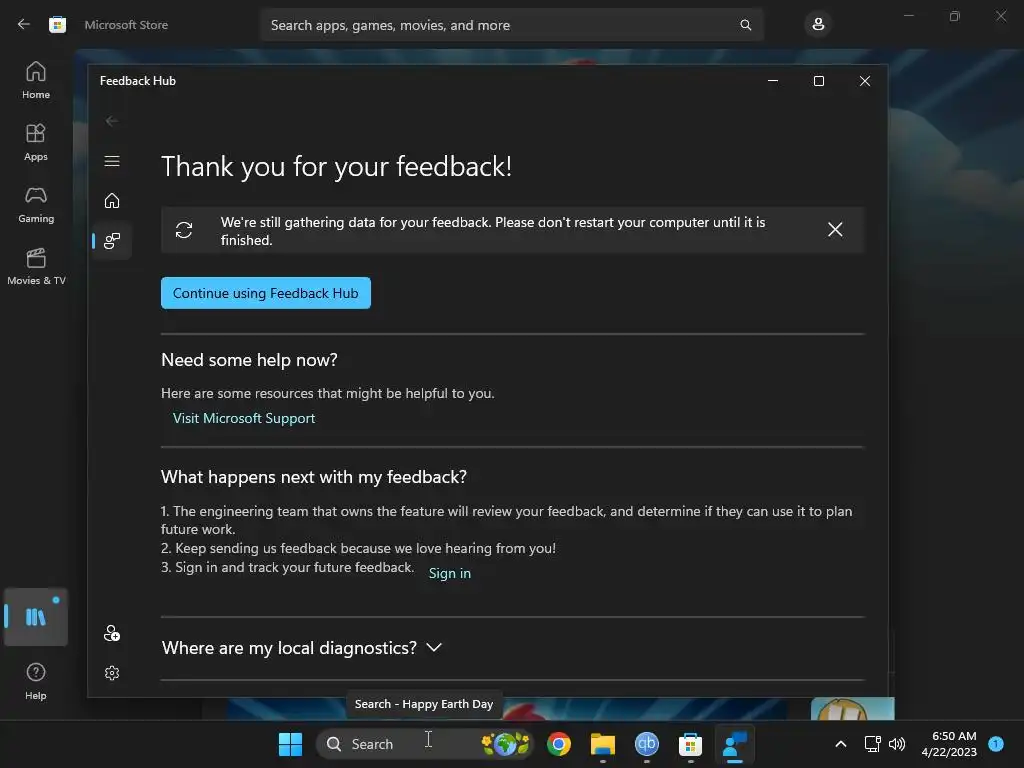The image size is (1024, 768).
Task: Open Movies & TV in Microsoft Store
Action: pyautogui.click(x=36, y=266)
